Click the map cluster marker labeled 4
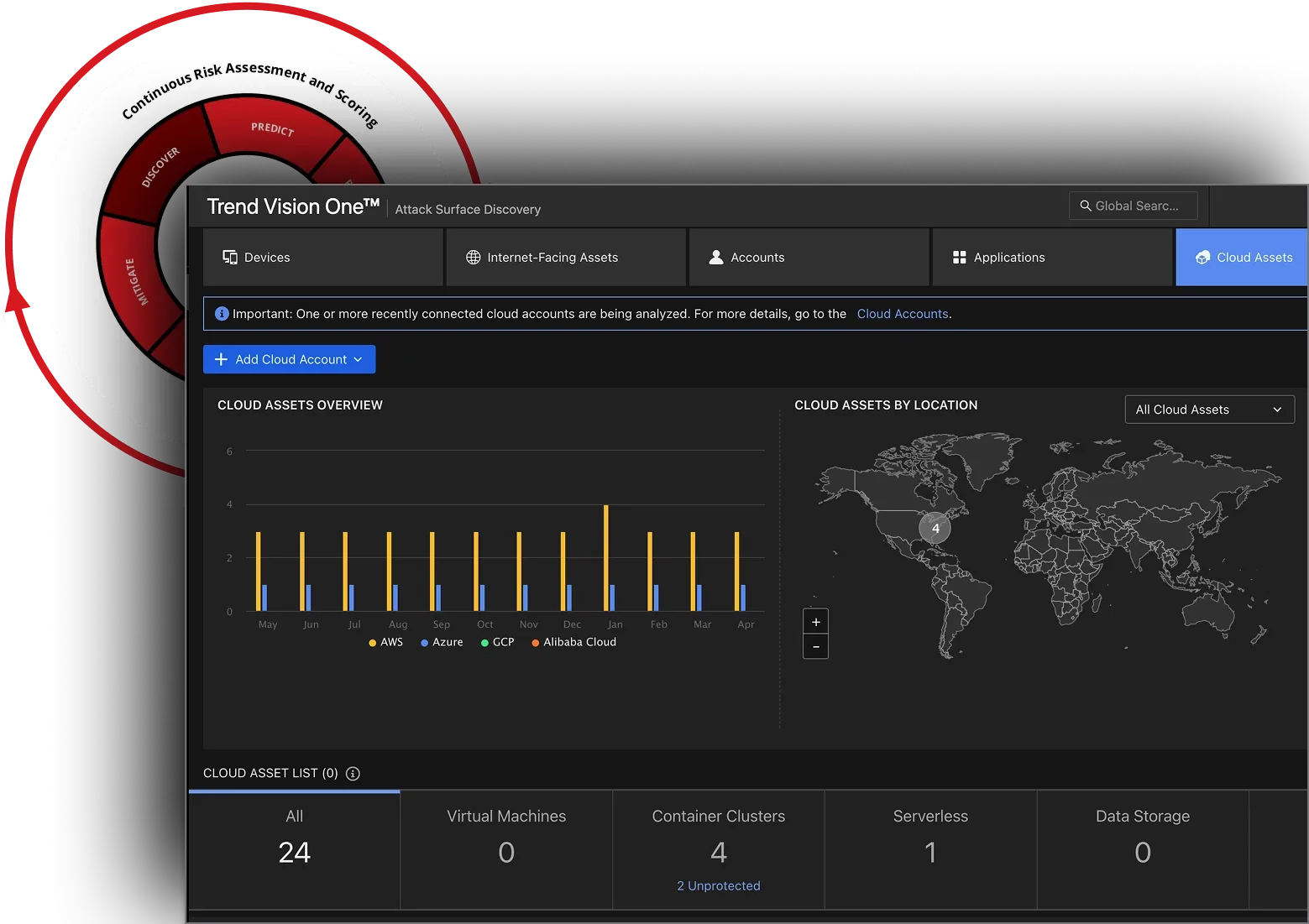 (x=935, y=529)
